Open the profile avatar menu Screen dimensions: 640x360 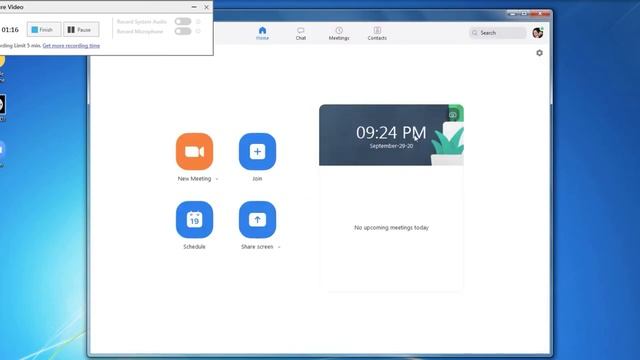538,33
